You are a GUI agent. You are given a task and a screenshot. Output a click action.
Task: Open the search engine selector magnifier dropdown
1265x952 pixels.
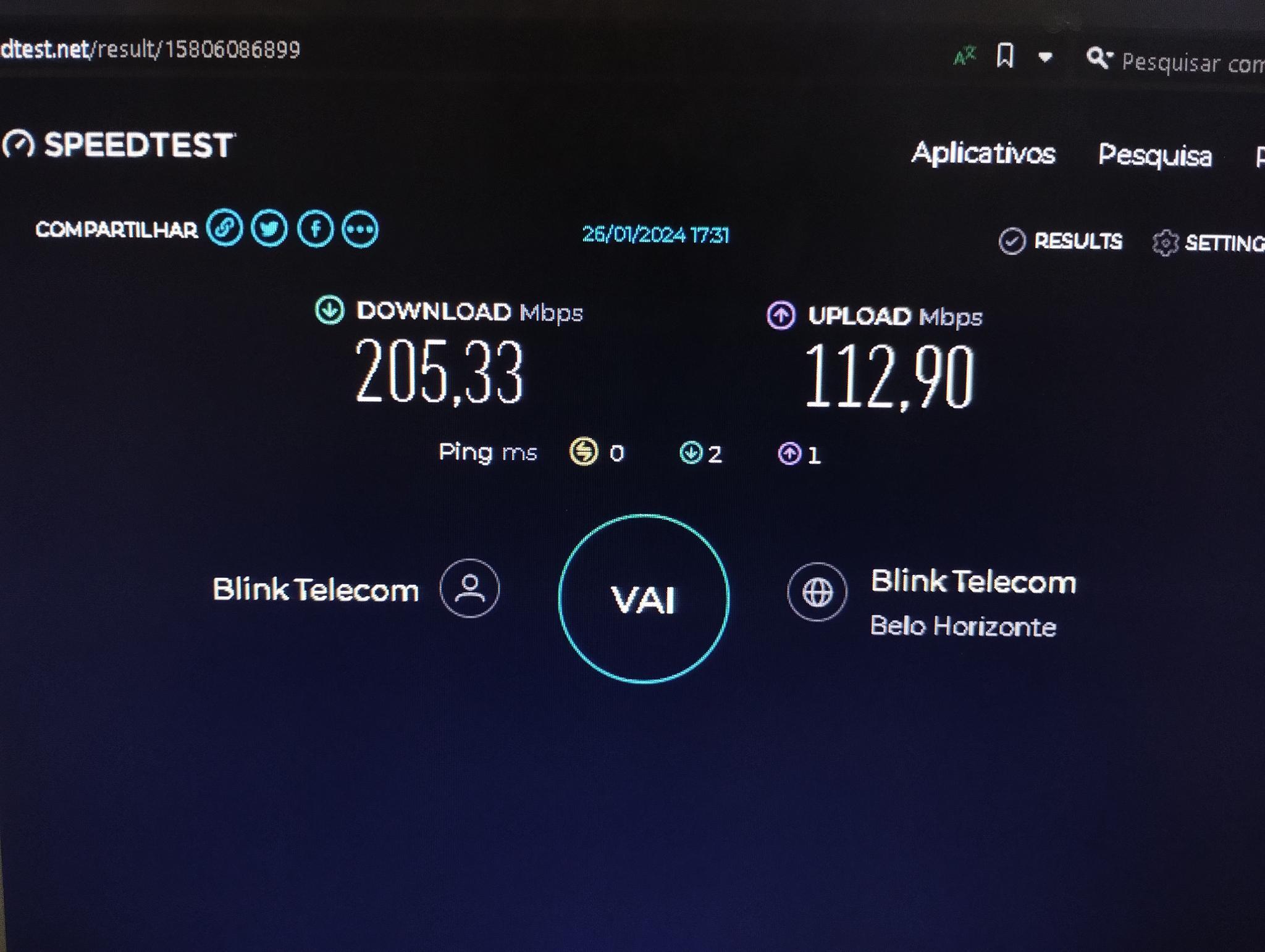point(1099,59)
